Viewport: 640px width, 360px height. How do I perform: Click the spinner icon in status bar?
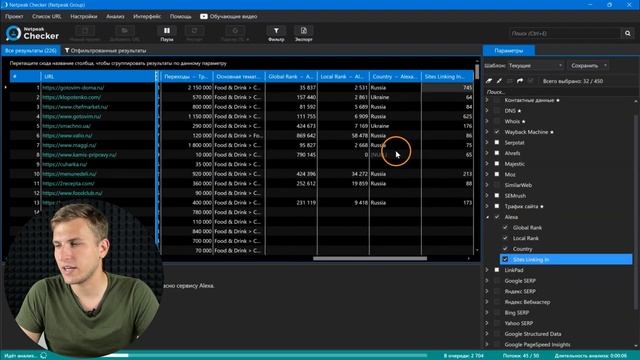44,356
